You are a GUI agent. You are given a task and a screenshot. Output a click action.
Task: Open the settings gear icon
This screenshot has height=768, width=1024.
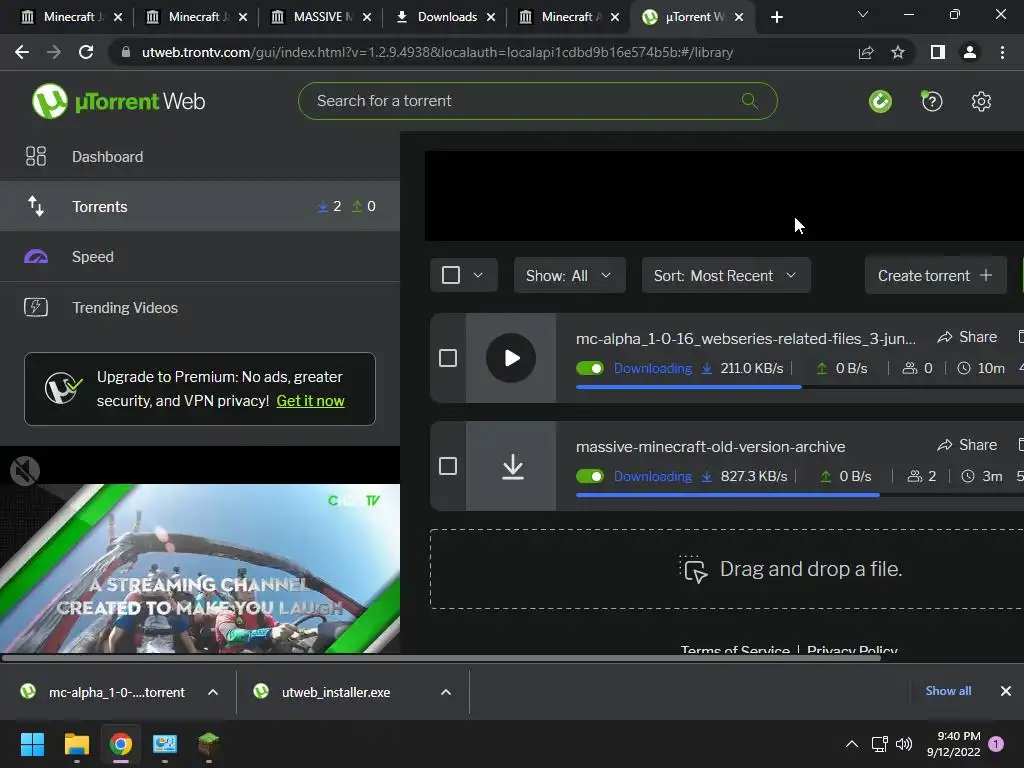coord(981,101)
